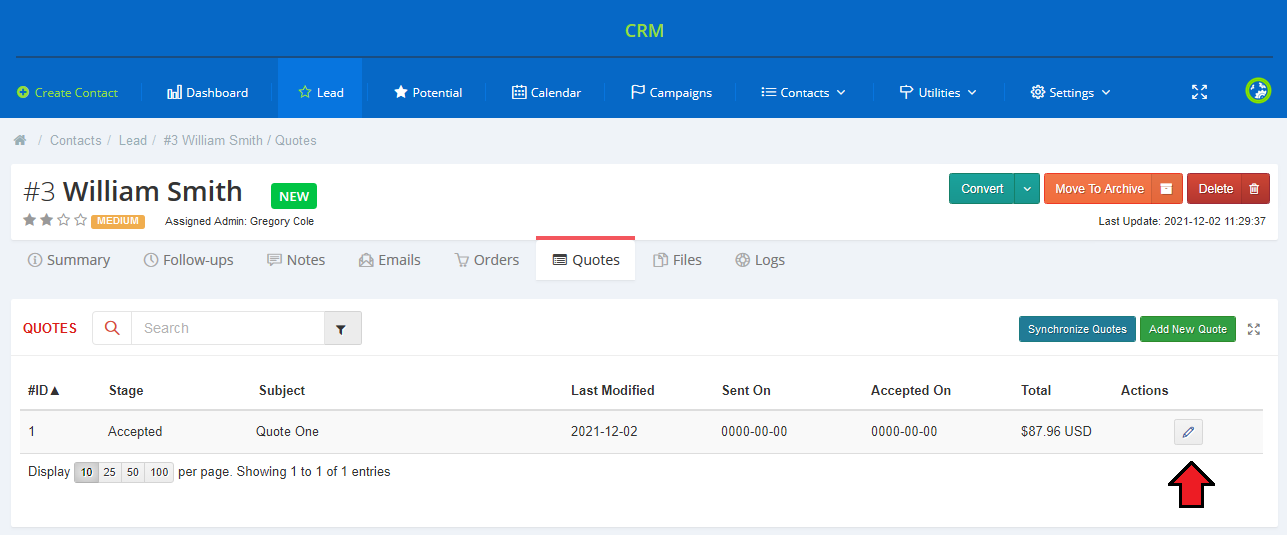Click the Convert button
Screen dimensions: 1287x535
[x=982, y=188]
